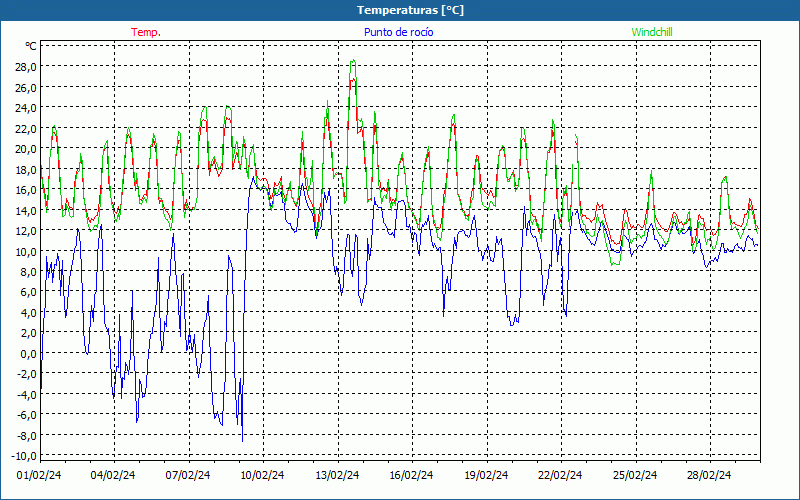The height and width of the screenshot is (500, 800).
Task: Select the 16,0 y-axis value
Action: click(x=27, y=189)
